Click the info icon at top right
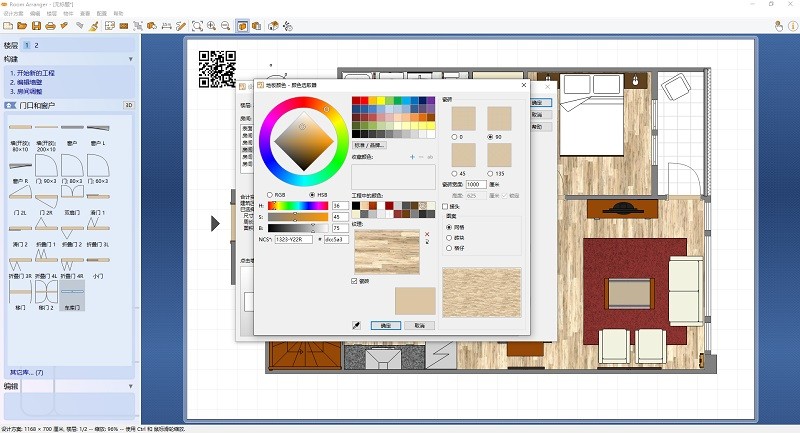The width and height of the screenshot is (800, 433). point(793,26)
